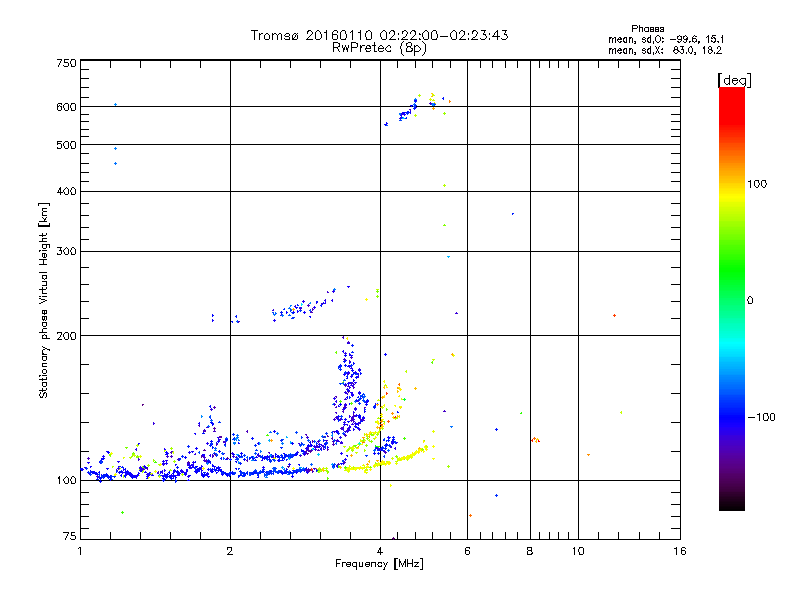Click the '[deg]' colorbar unit label
800x600 pixels.
[734, 80]
